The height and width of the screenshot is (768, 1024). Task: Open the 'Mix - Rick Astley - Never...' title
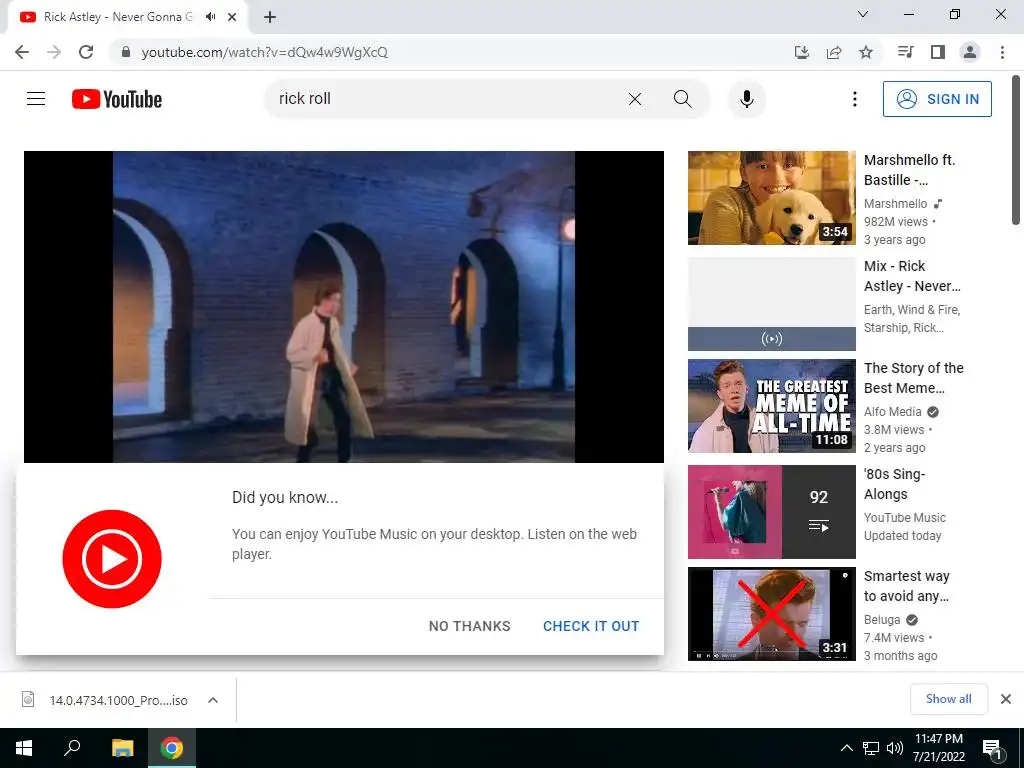point(912,276)
